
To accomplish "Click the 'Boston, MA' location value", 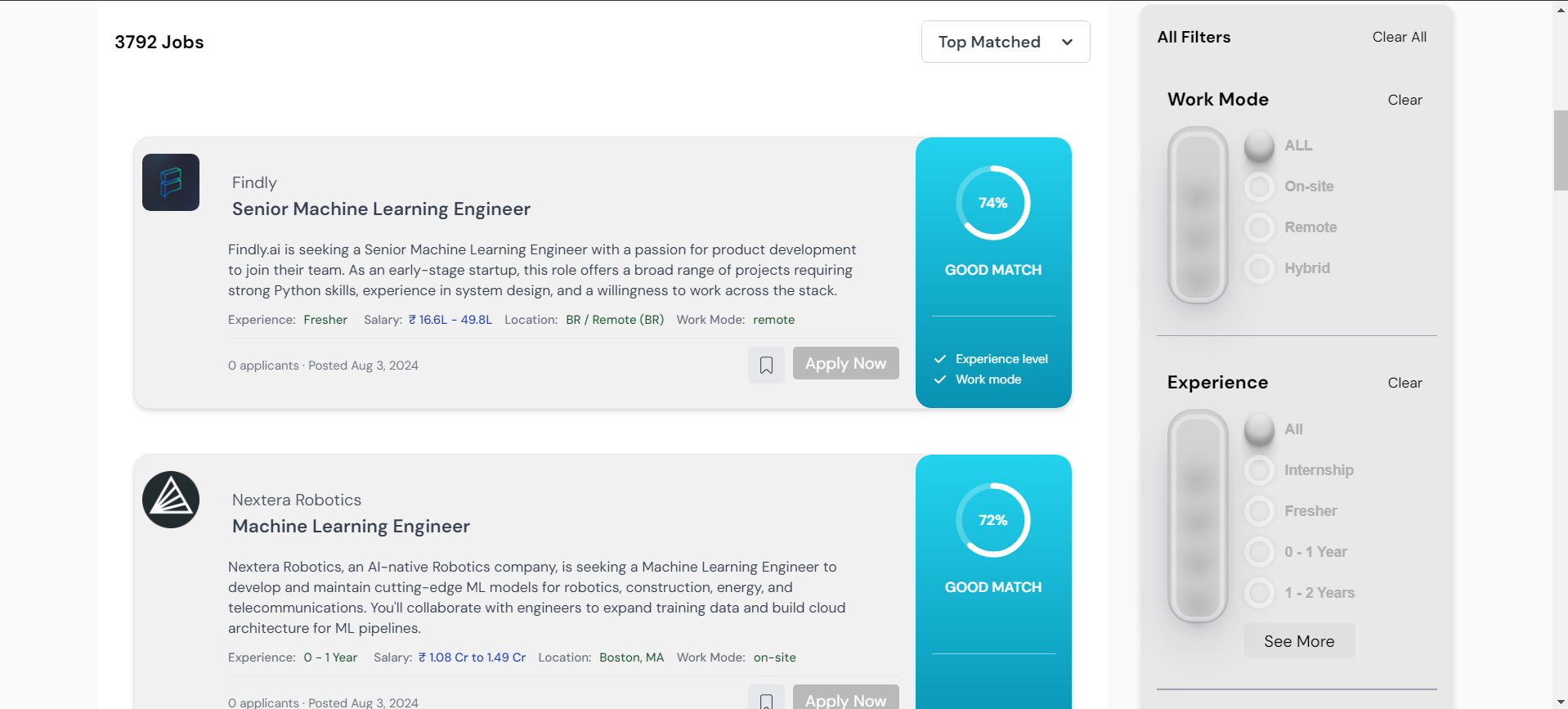I will pos(631,657).
